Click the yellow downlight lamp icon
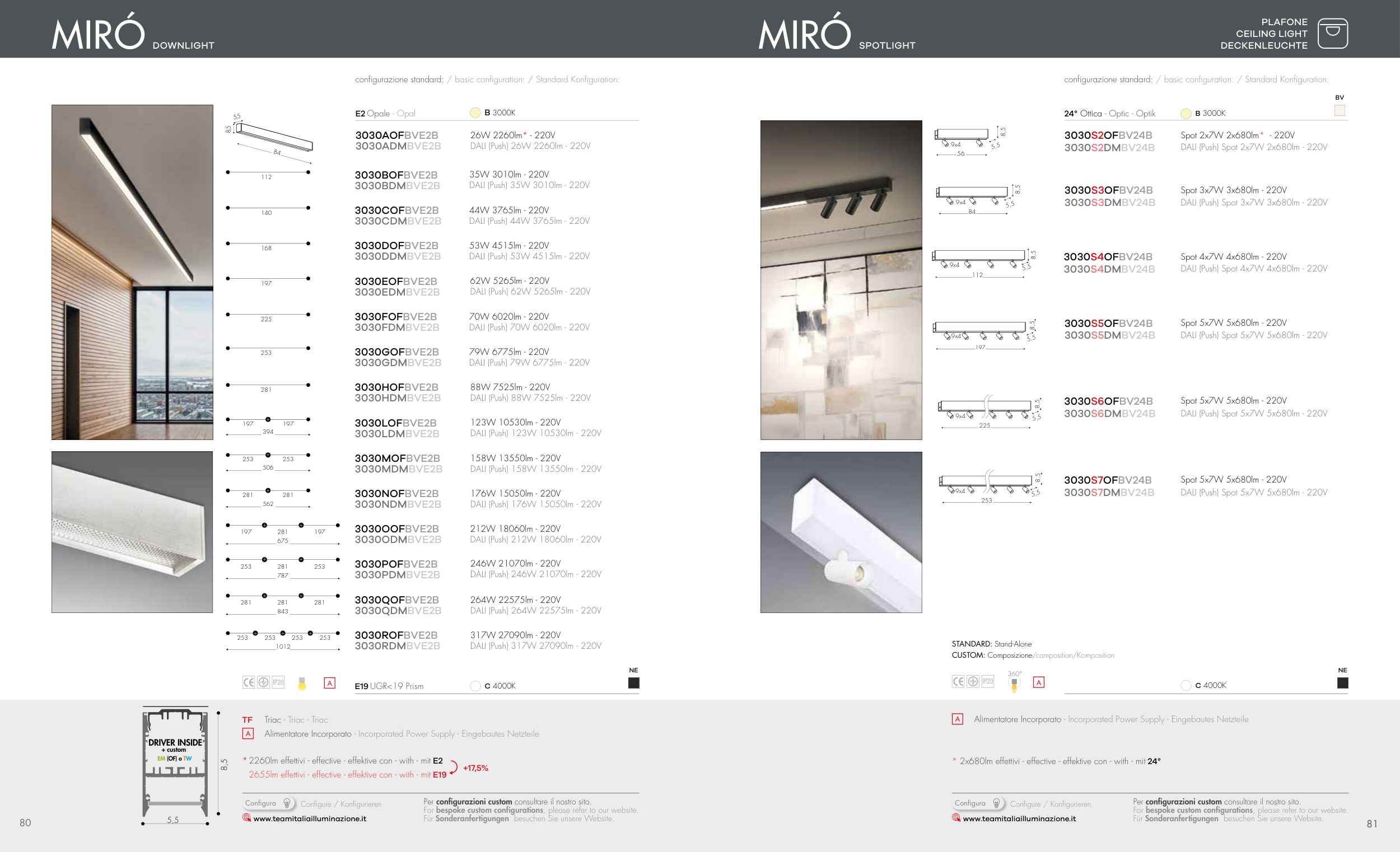 [x=302, y=684]
